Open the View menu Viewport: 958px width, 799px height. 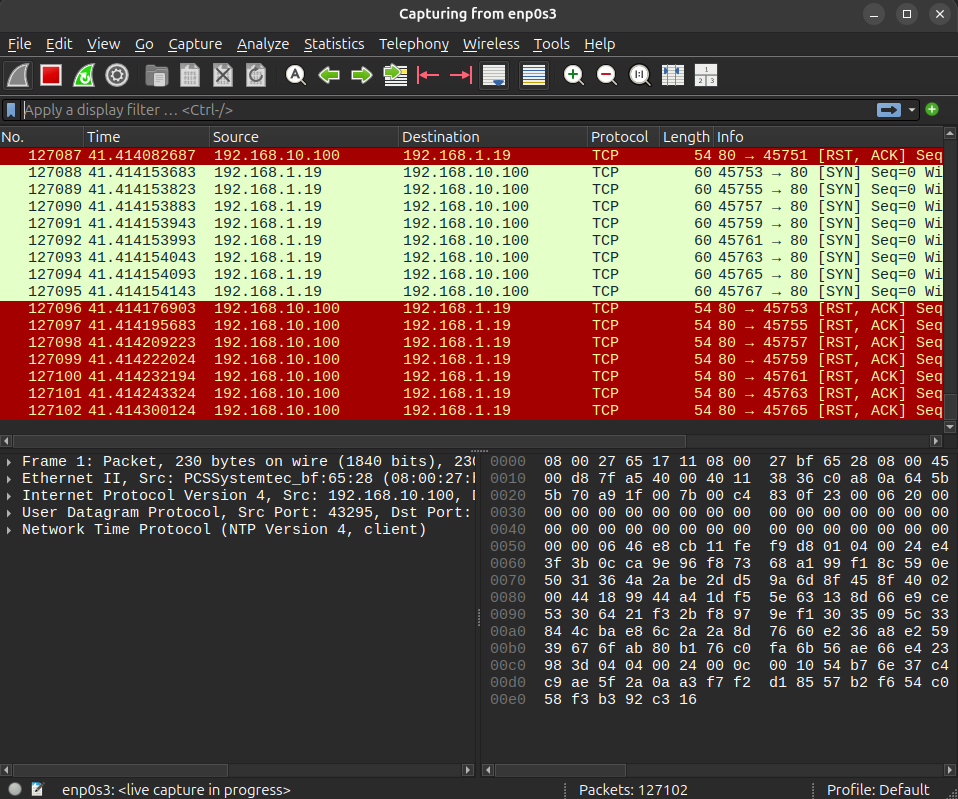pos(103,44)
